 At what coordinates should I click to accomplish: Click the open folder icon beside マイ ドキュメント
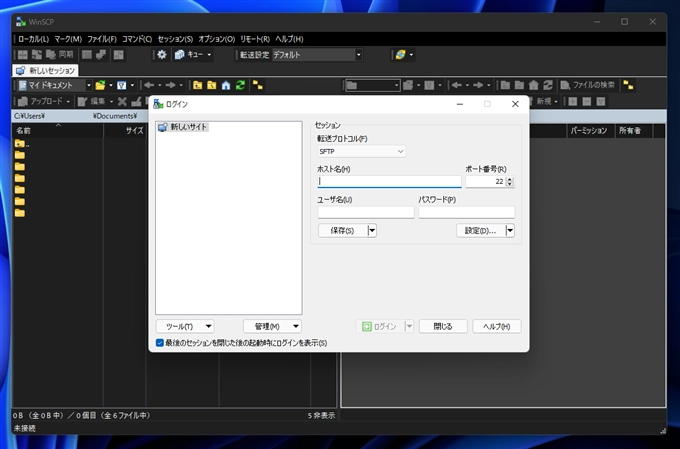100,86
